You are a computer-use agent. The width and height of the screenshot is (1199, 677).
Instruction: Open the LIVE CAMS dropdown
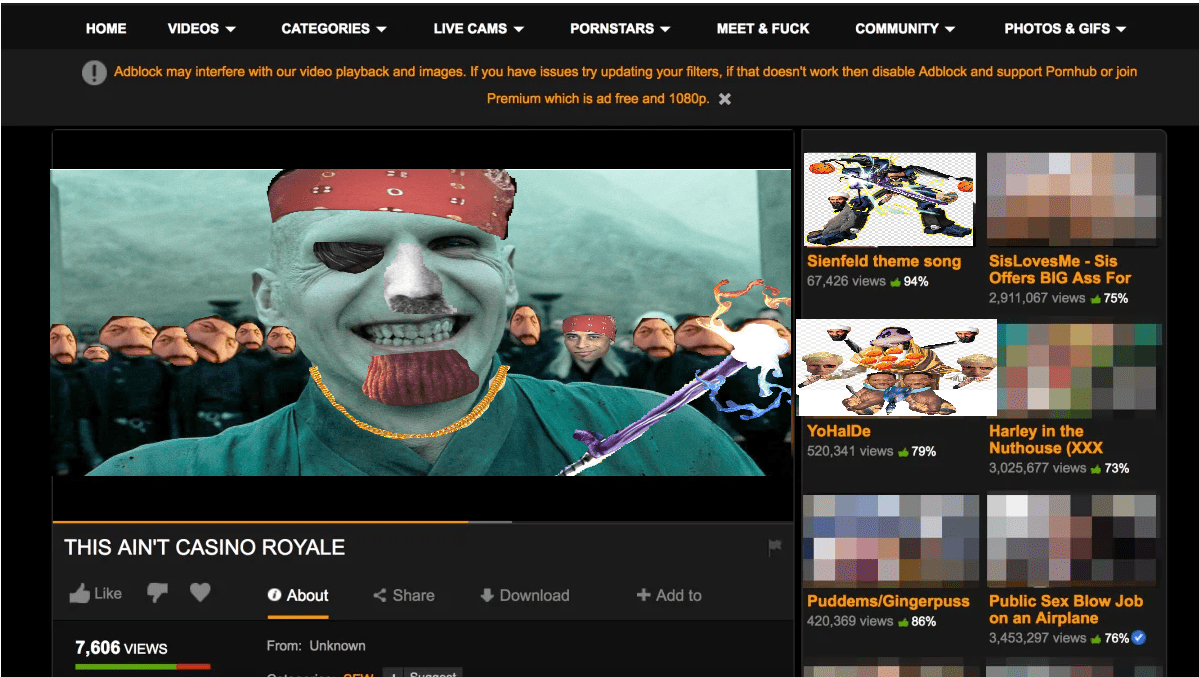point(479,28)
